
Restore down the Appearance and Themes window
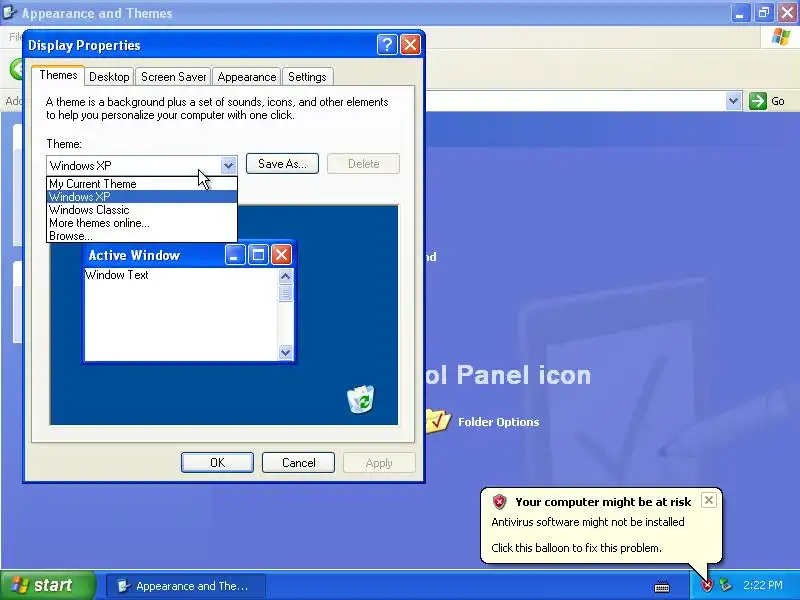764,13
